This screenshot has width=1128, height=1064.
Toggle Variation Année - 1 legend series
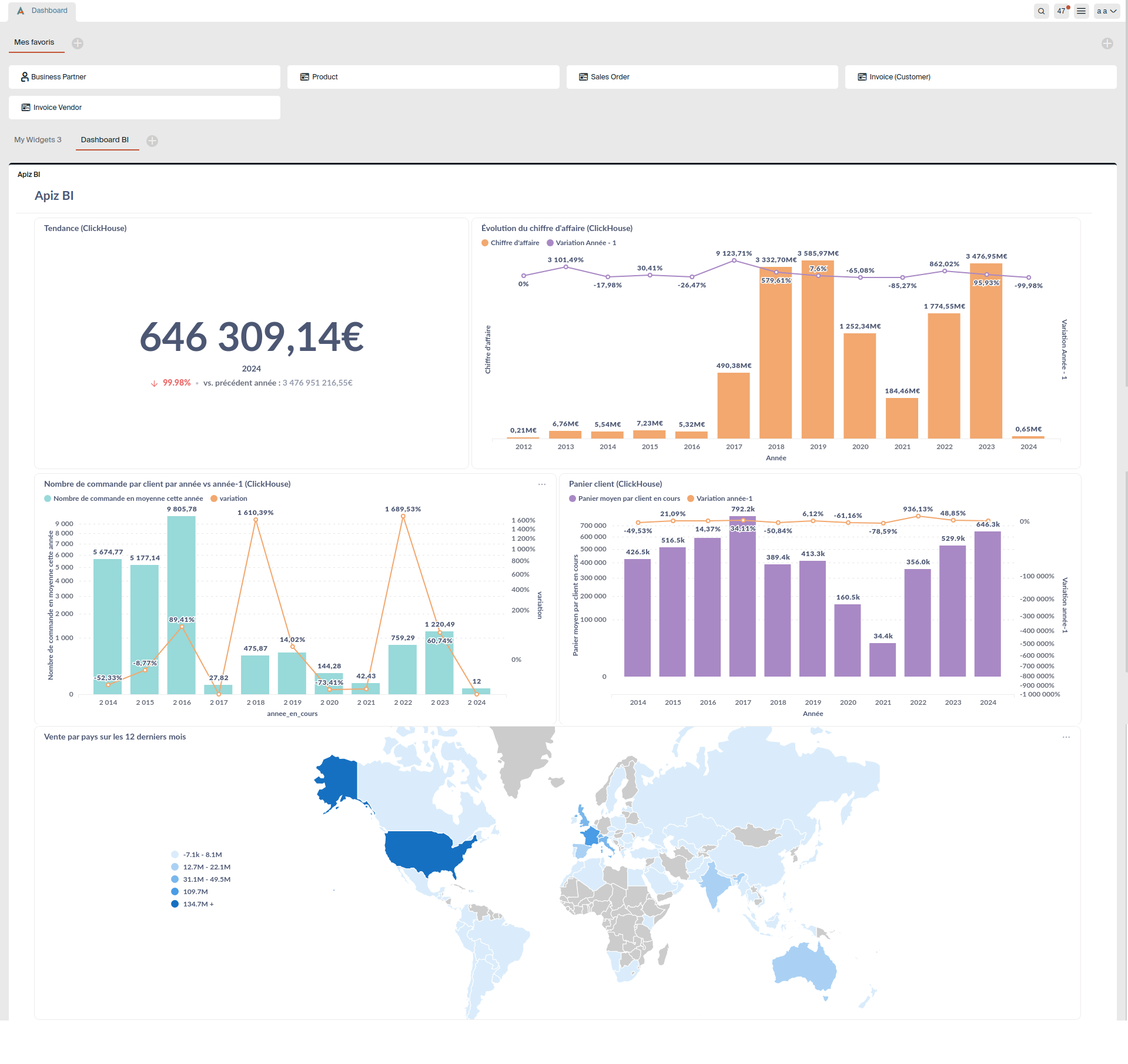click(581, 243)
